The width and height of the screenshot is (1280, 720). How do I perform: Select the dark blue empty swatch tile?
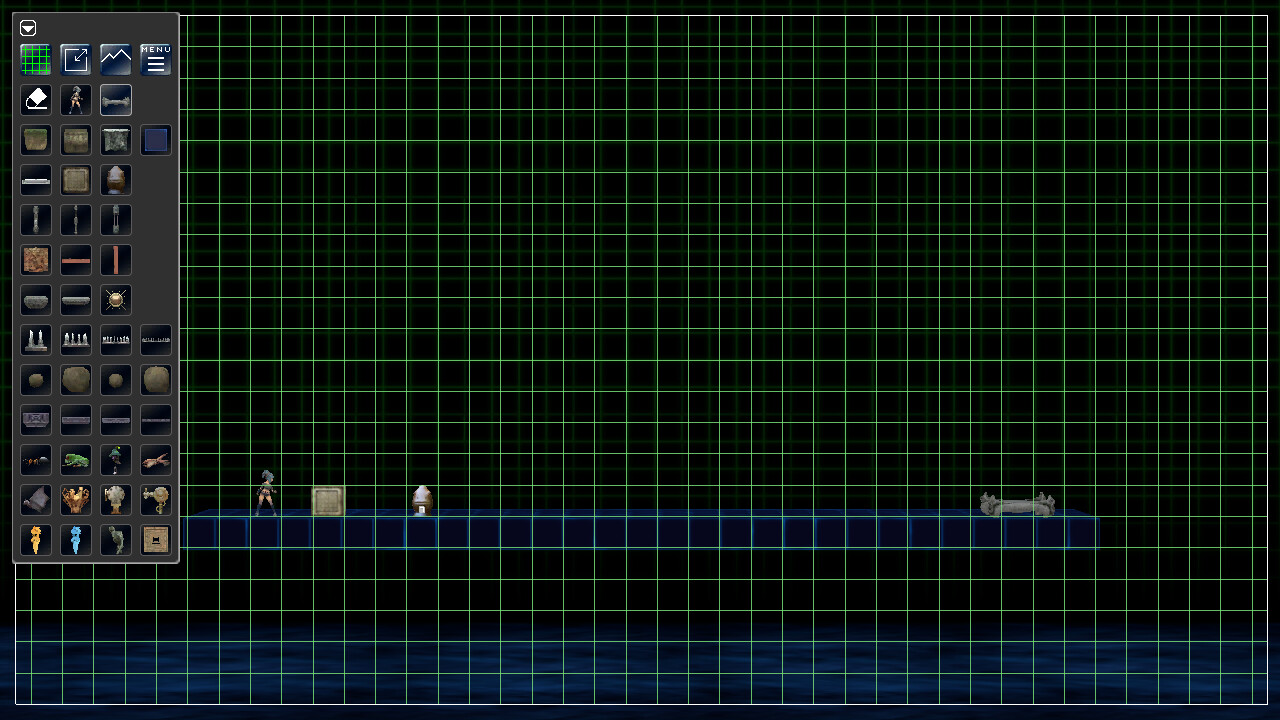pos(155,140)
